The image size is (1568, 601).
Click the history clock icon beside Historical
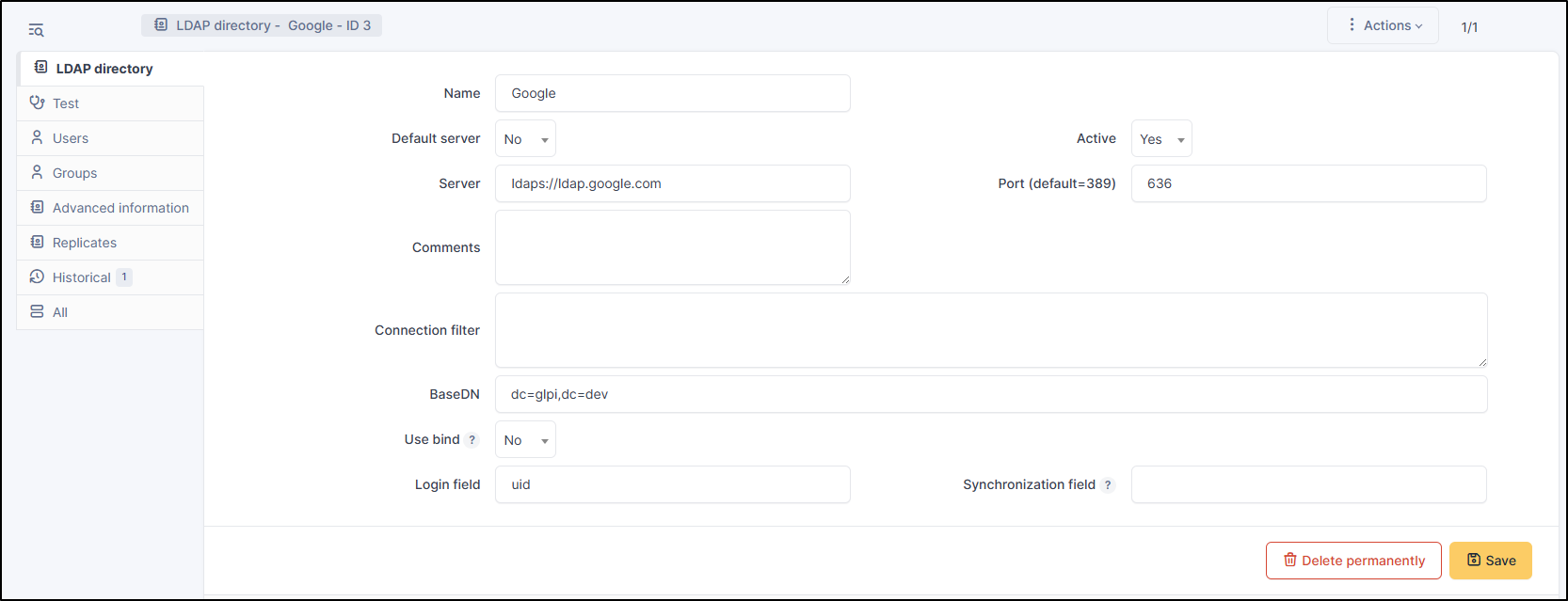tap(38, 277)
